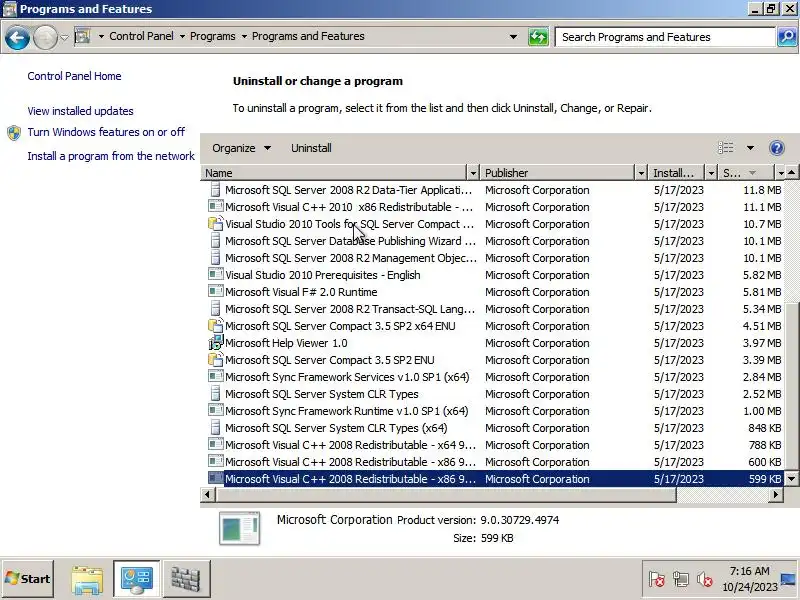Open recent pages dropdown next to Forward
Image resolution: width=800 pixels, height=600 pixels.
(x=64, y=37)
